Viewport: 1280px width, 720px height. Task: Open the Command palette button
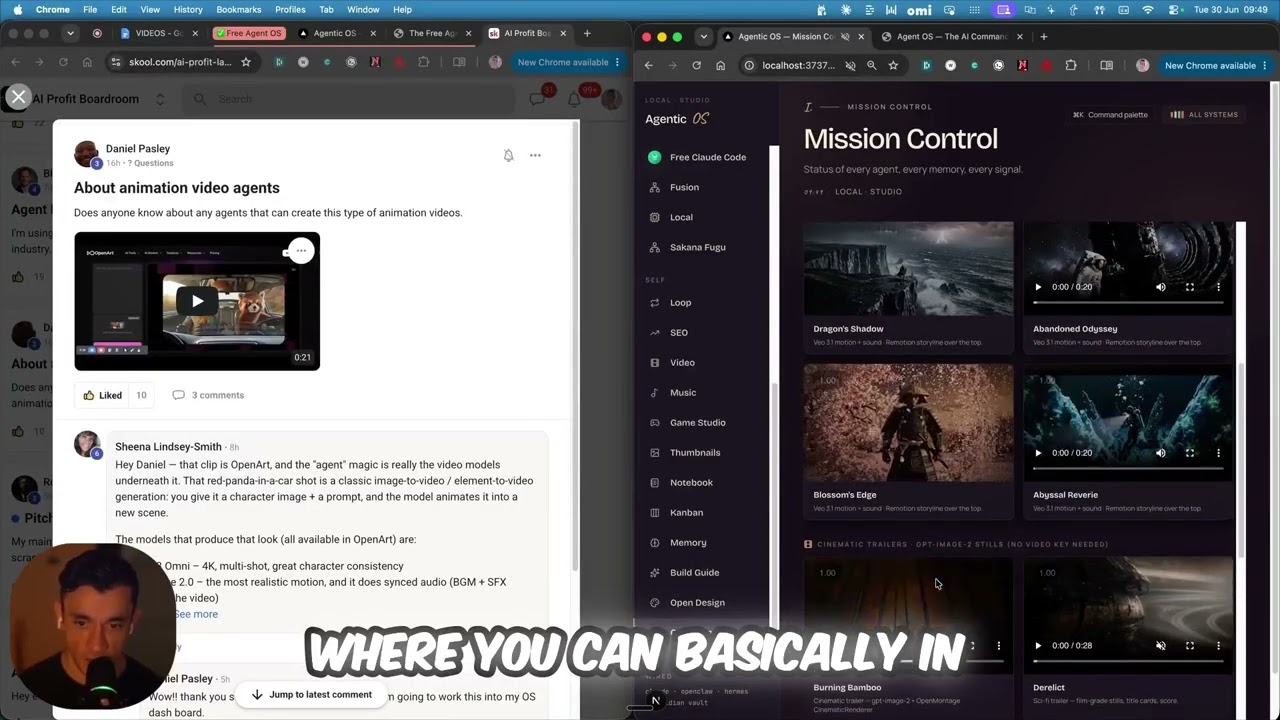pos(1110,115)
